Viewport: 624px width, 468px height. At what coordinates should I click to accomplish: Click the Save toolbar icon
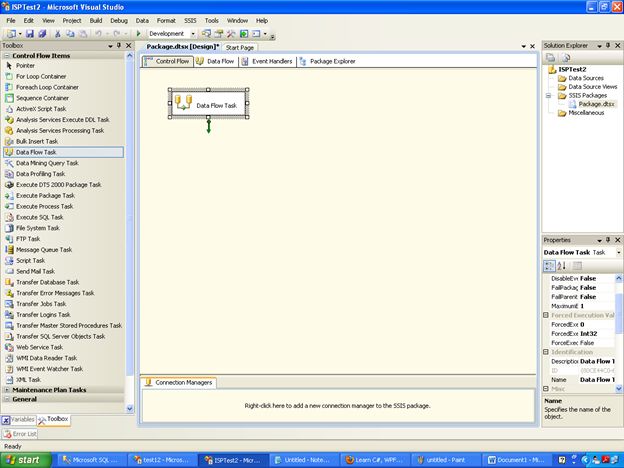click(x=30, y=34)
